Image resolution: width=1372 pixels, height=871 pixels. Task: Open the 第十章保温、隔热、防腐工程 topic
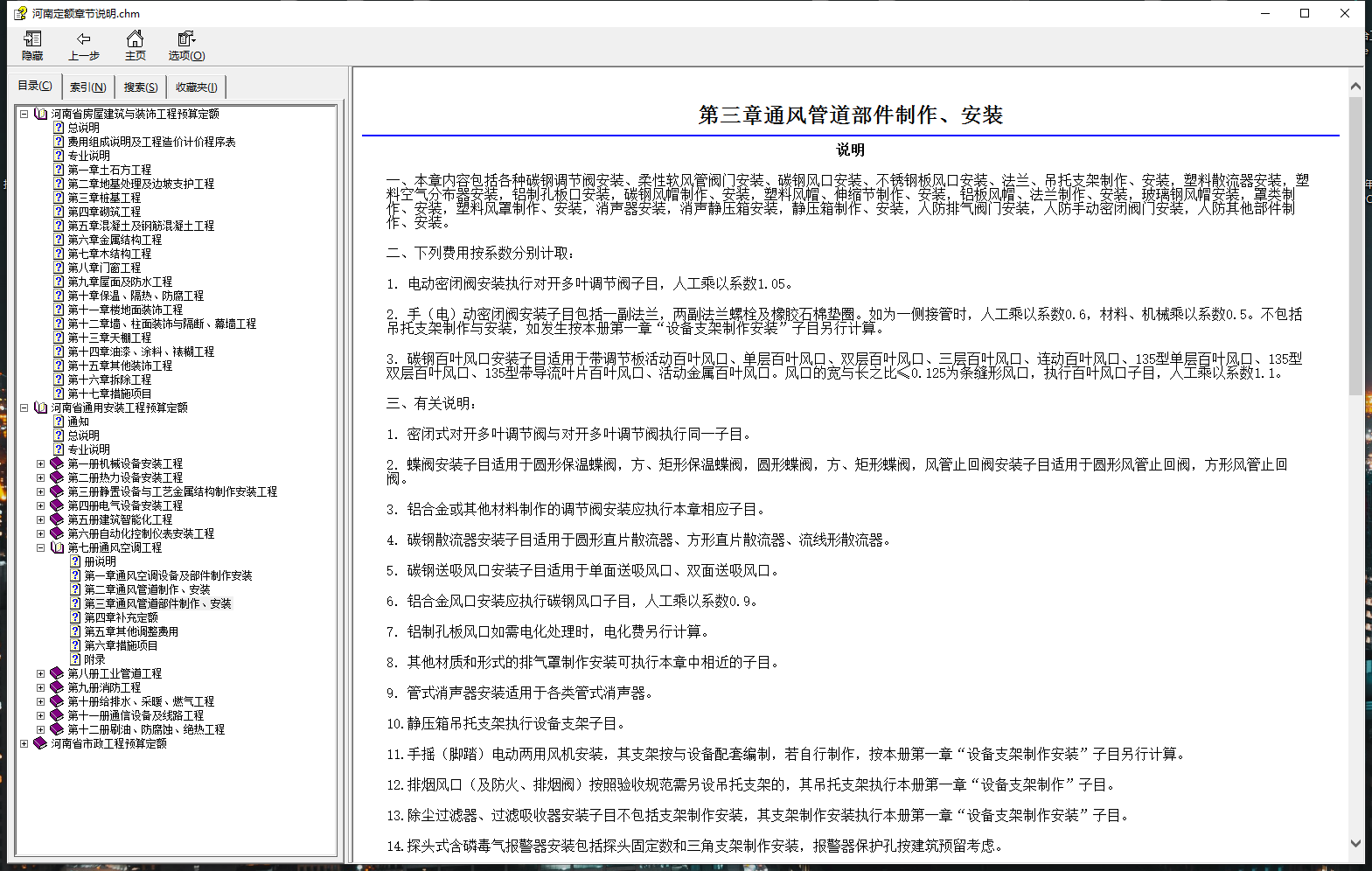click(136, 296)
